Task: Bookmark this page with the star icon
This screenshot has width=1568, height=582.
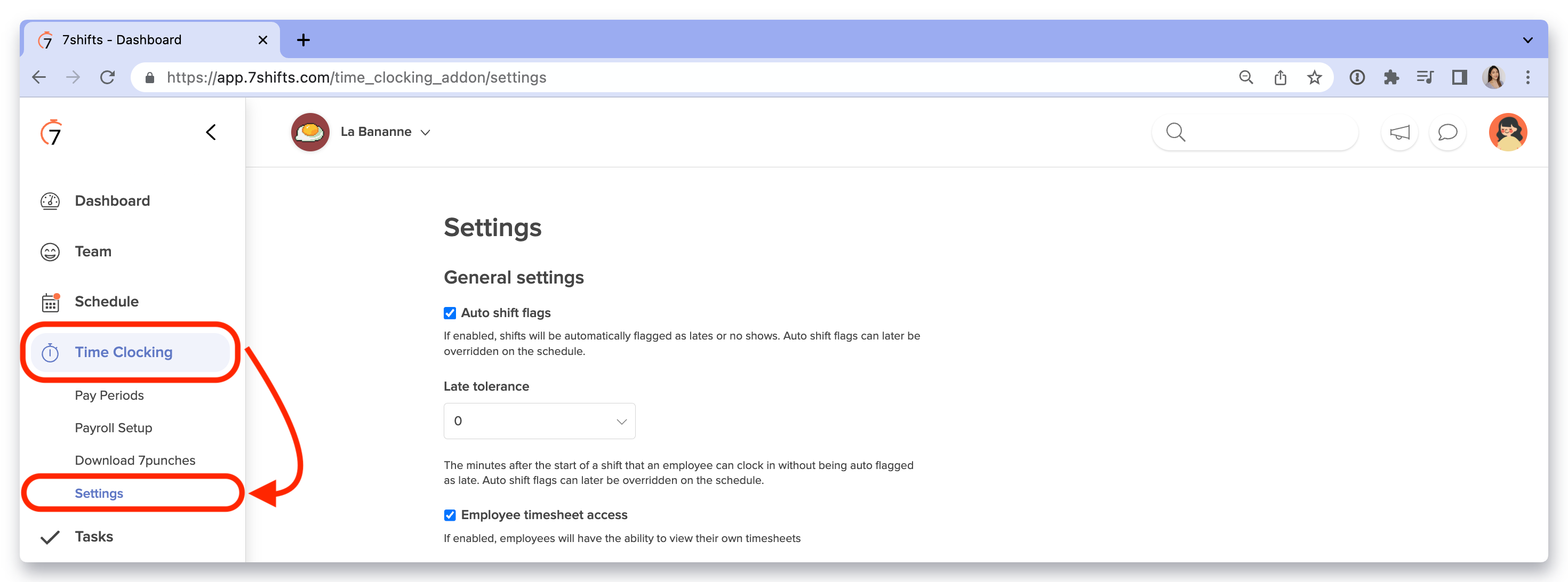Action: point(1314,77)
